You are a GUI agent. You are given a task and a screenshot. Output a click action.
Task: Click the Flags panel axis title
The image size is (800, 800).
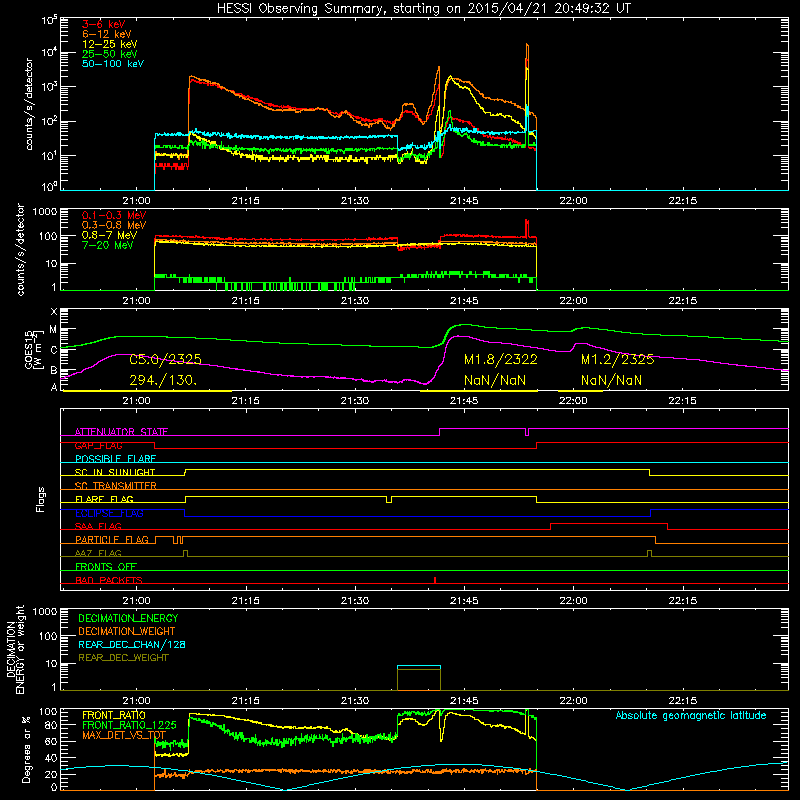(x=41, y=499)
